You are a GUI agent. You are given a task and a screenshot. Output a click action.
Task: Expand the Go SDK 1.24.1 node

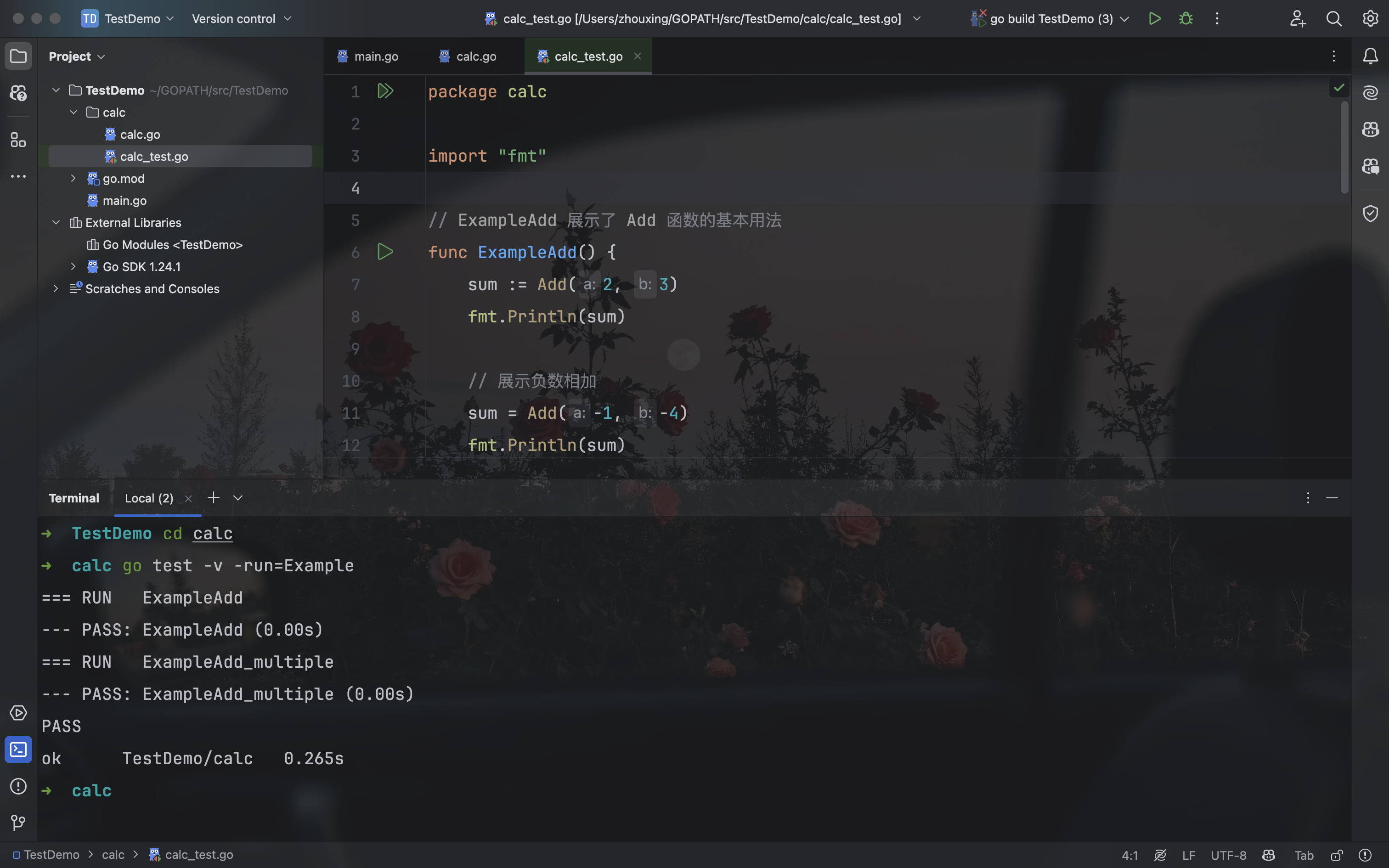tap(73, 266)
